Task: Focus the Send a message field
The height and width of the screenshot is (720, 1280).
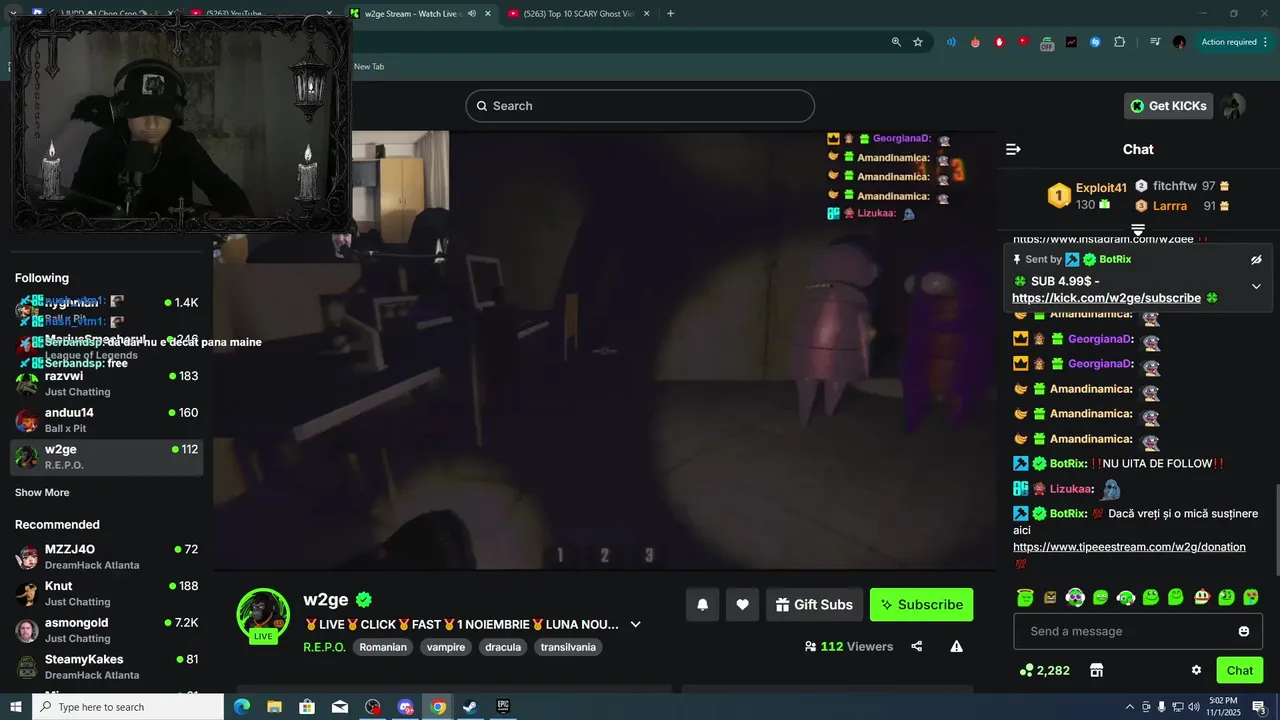Action: pos(1138,631)
